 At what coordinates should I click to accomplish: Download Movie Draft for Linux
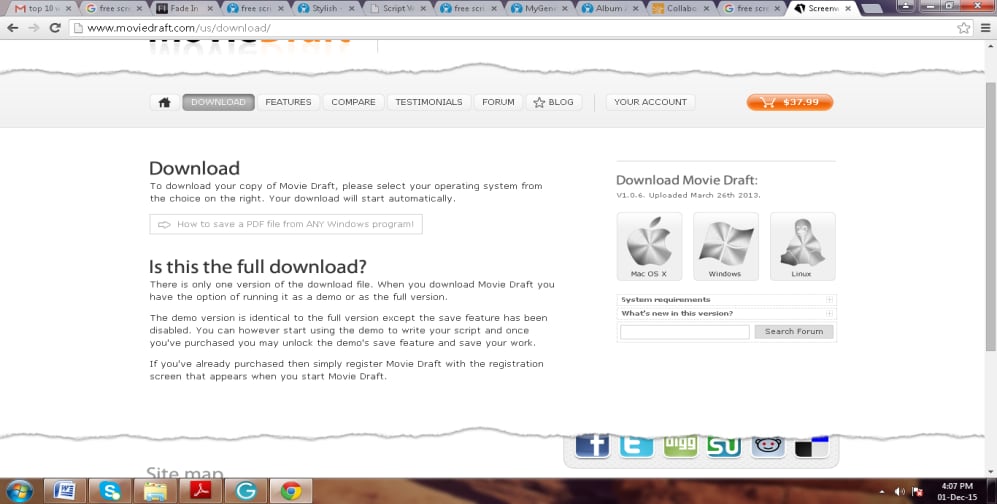(x=802, y=247)
